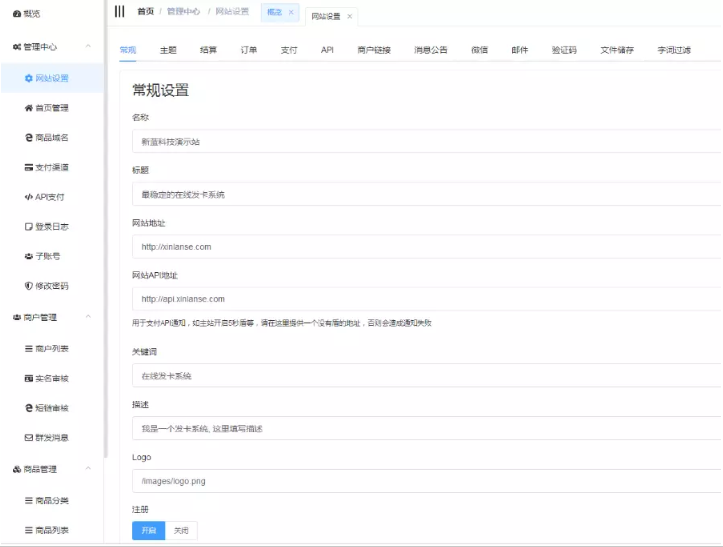The image size is (723, 547).
Task: Close the 网站设置 page tab
Action: click(349, 17)
